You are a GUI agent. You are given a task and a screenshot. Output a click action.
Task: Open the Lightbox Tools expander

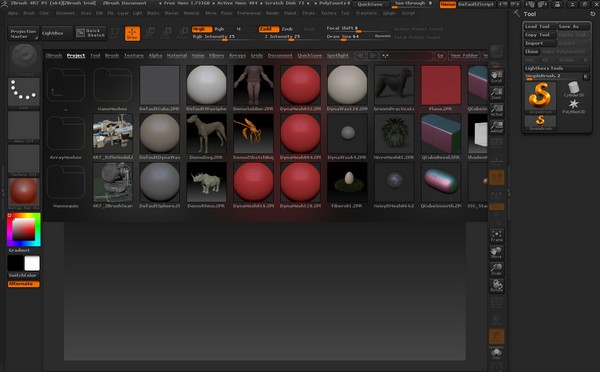tap(556, 68)
